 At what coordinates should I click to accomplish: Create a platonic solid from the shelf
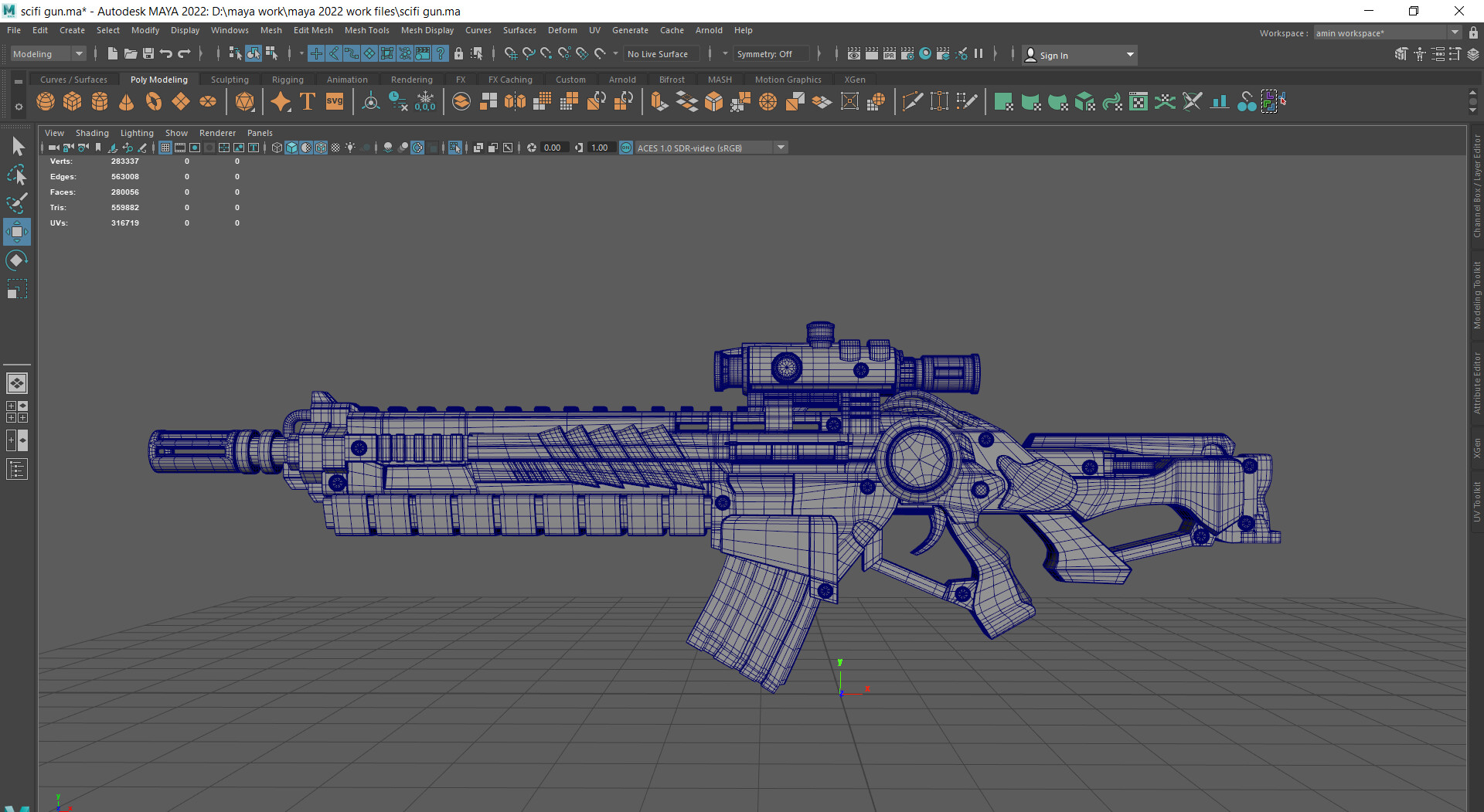tap(245, 101)
